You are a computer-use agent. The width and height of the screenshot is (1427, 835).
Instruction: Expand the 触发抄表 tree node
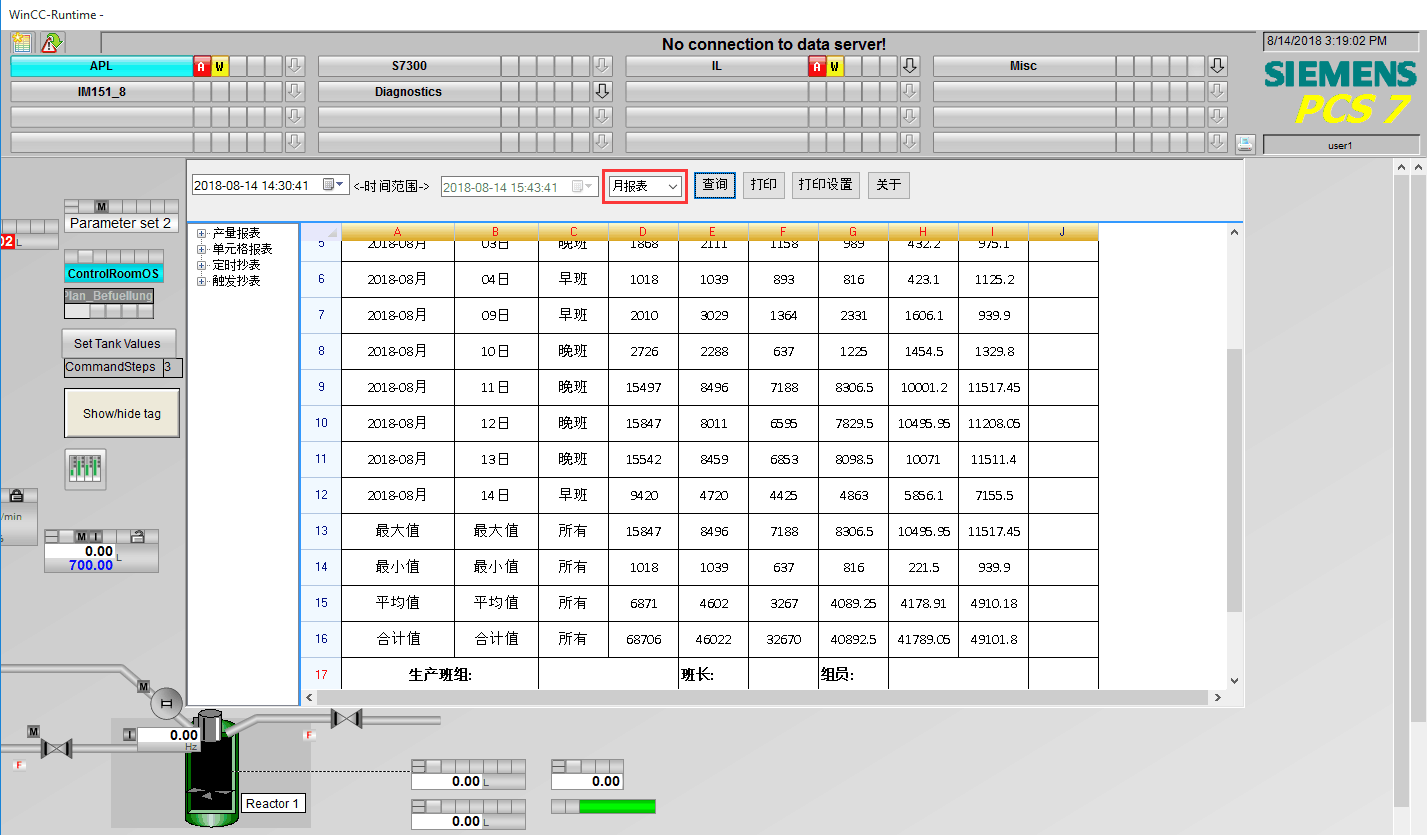202,281
